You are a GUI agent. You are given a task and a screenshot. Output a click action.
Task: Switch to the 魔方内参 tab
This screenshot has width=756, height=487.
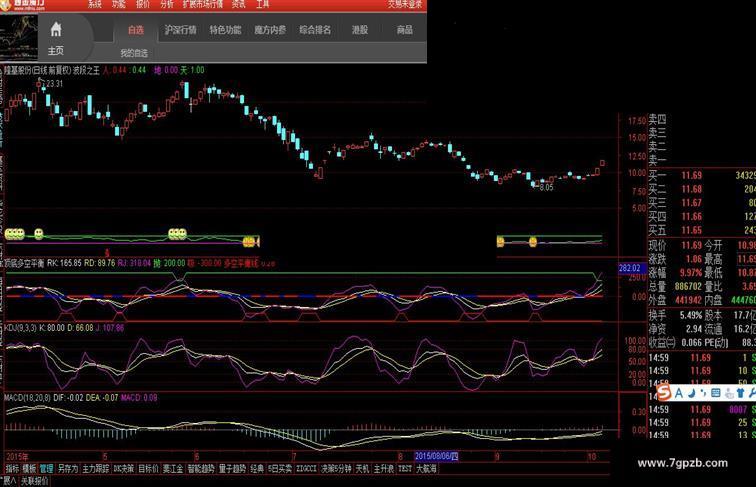(270, 30)
